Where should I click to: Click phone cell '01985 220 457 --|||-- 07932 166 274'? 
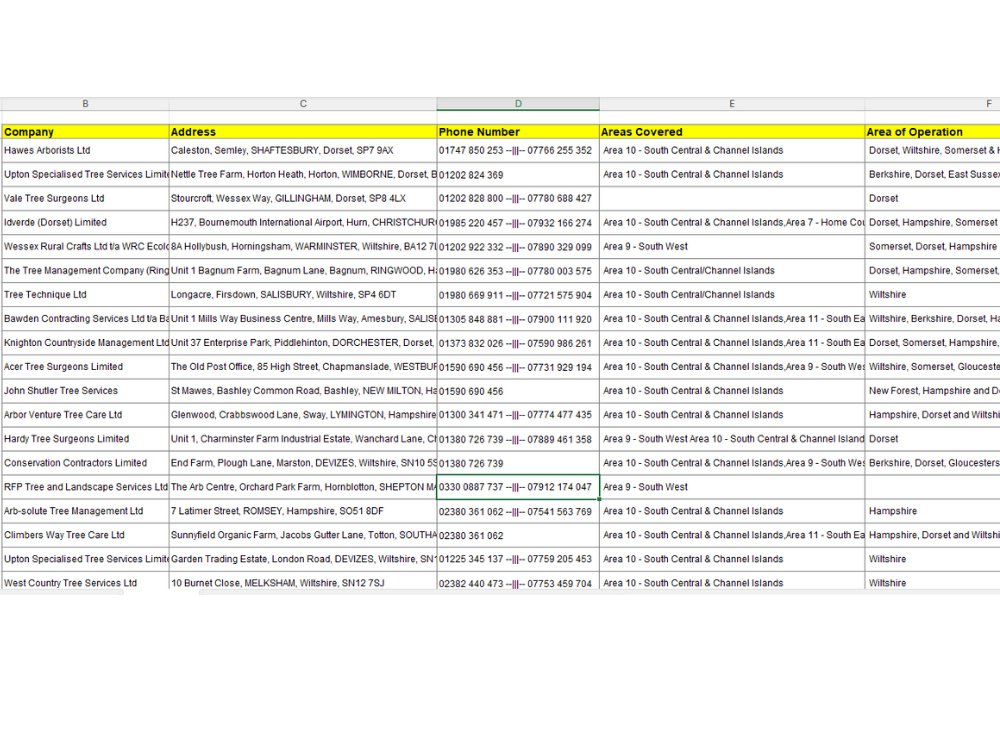point(518,223)
